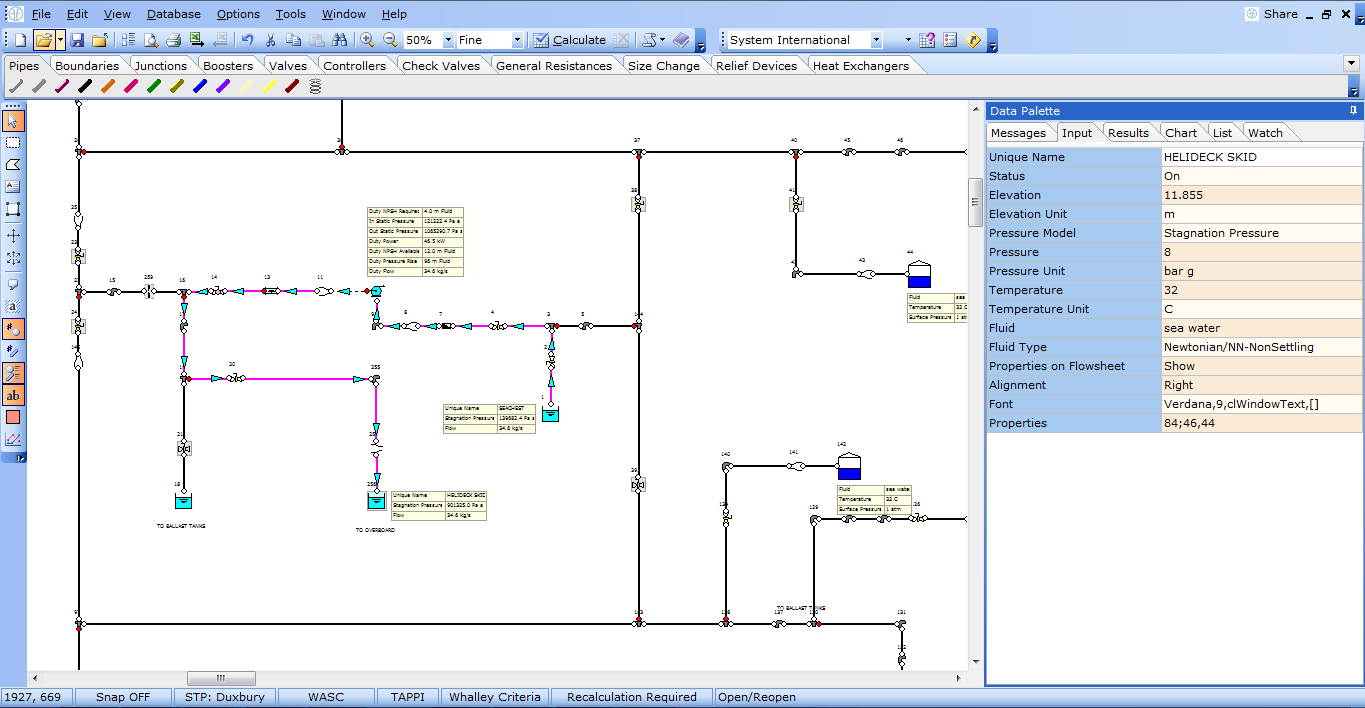Viewport: 1365px width, 708px height.
Task: Open the Database menu
Action: pos(173,14)
